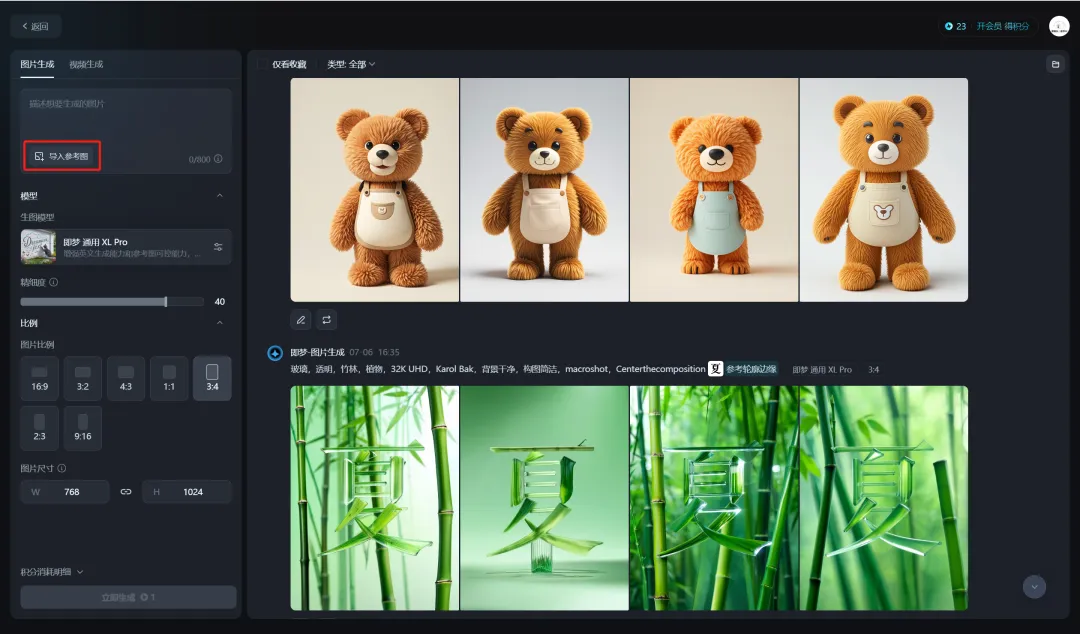Click the edit pencil icon below bear images
This screenshot has width=1080, height=634.
click(301, 320)
